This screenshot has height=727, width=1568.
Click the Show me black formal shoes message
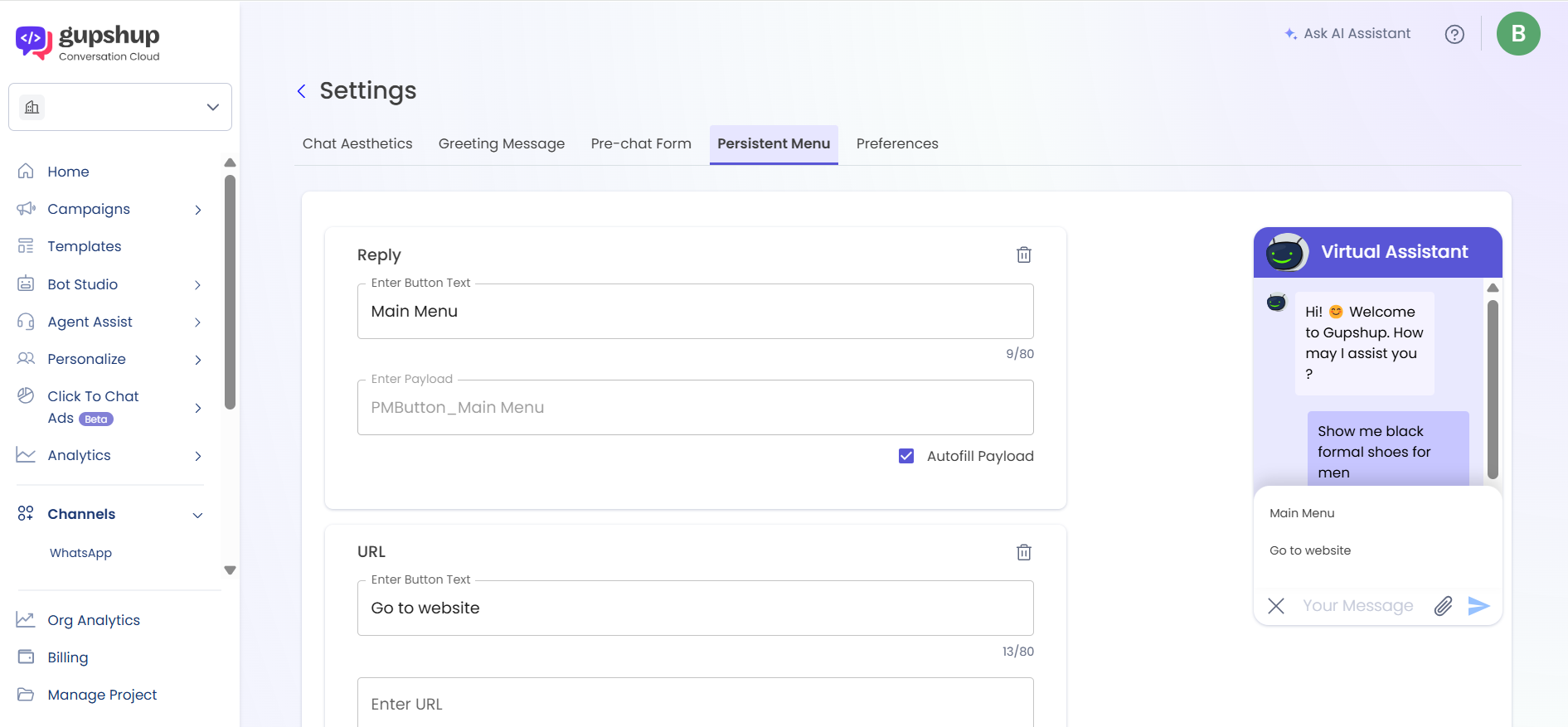(x=1388, y=448)
